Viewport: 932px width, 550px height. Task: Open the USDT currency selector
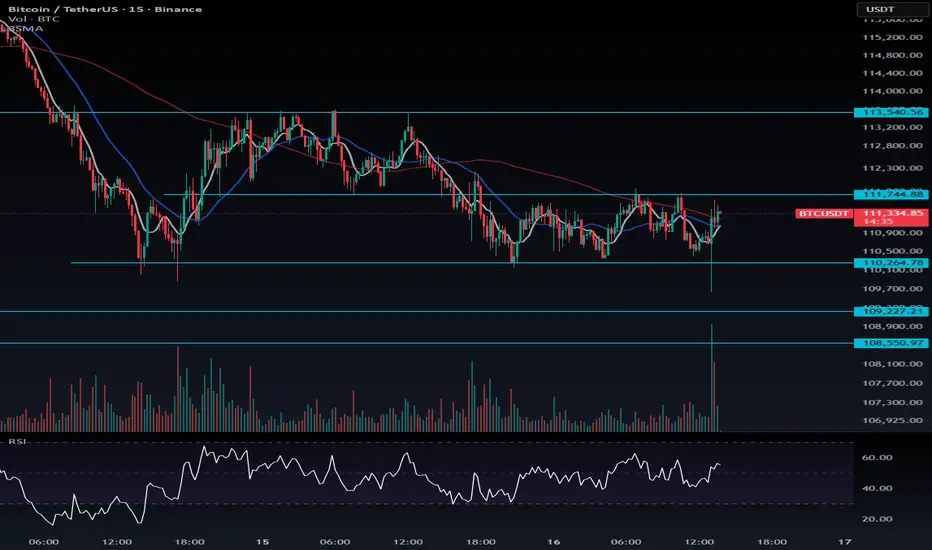(x=889, y=9)
